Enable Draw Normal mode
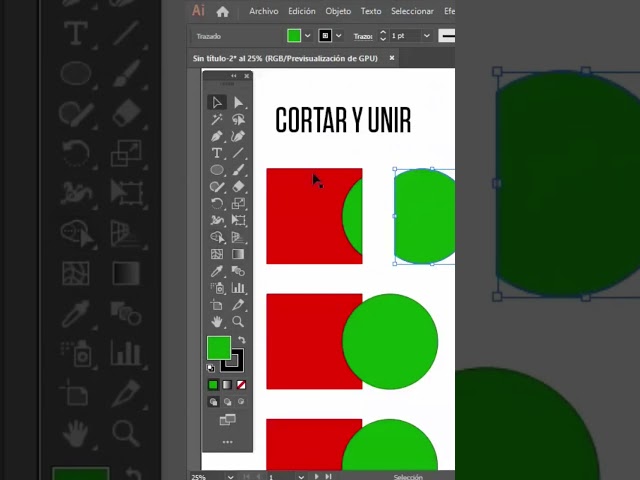Image resolution: width=640 pixels, height=480 pixels. 213,402
